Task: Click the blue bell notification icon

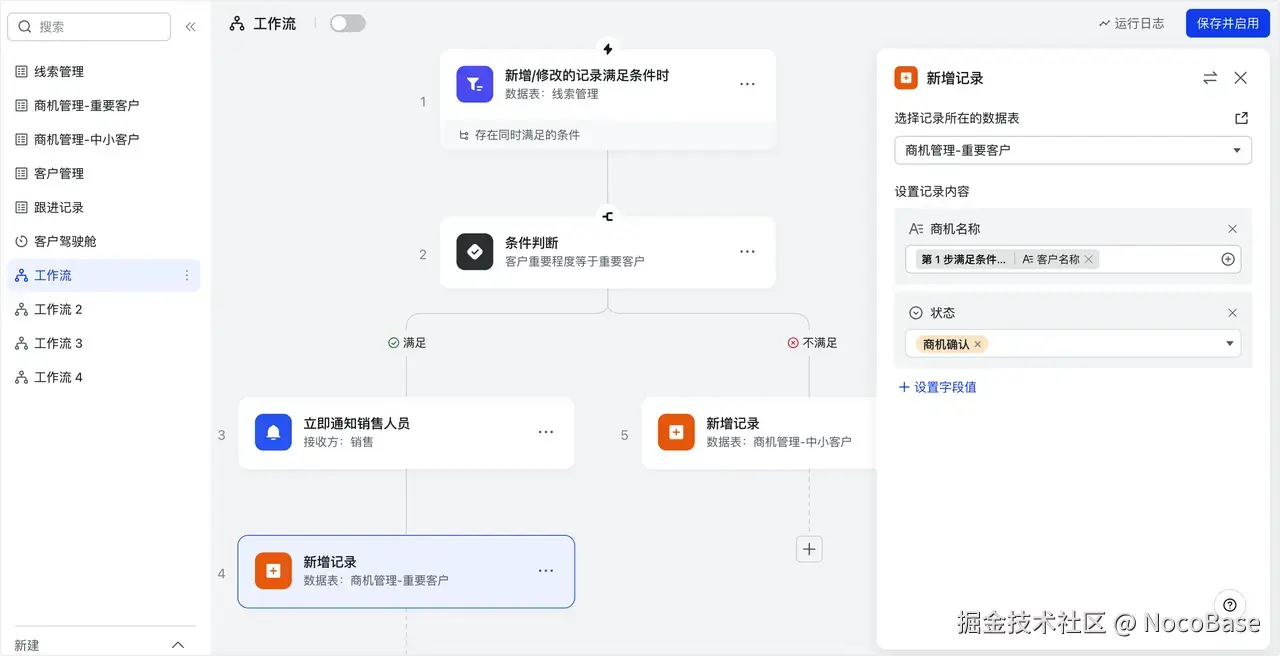Action: pyautogui.click(x=273, y=432)
